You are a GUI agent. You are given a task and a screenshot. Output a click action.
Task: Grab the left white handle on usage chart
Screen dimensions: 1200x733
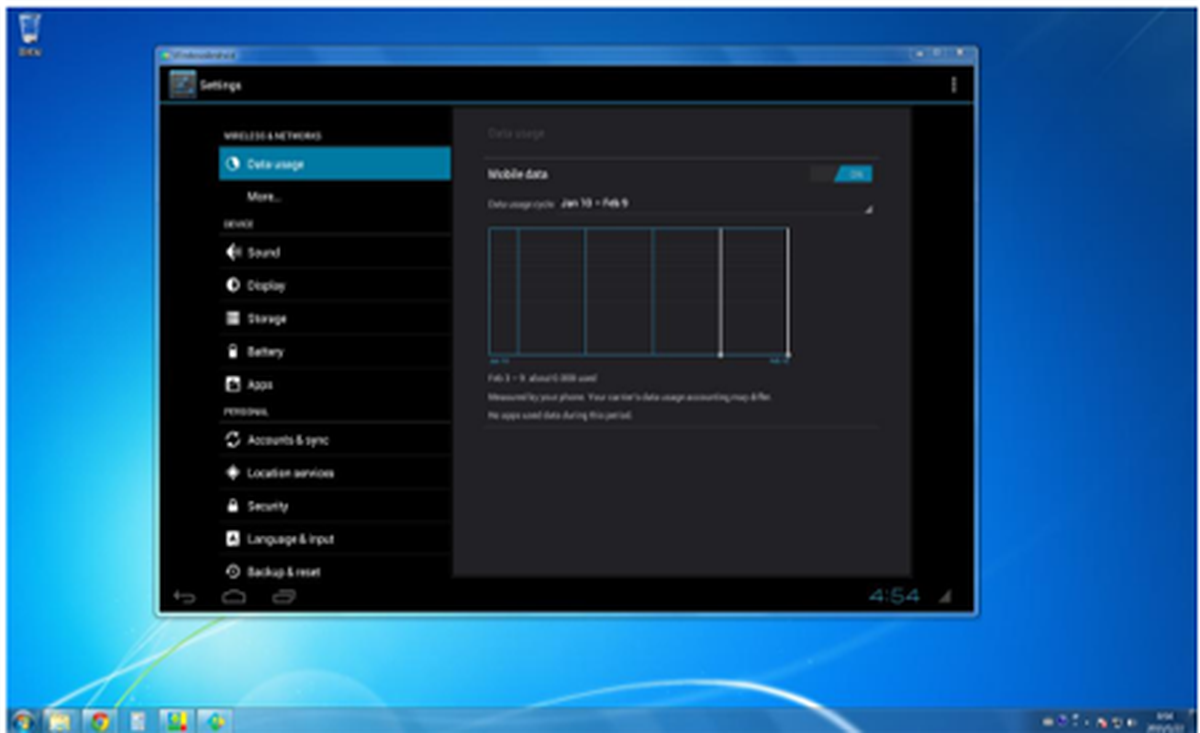click(x=720, y=292)
